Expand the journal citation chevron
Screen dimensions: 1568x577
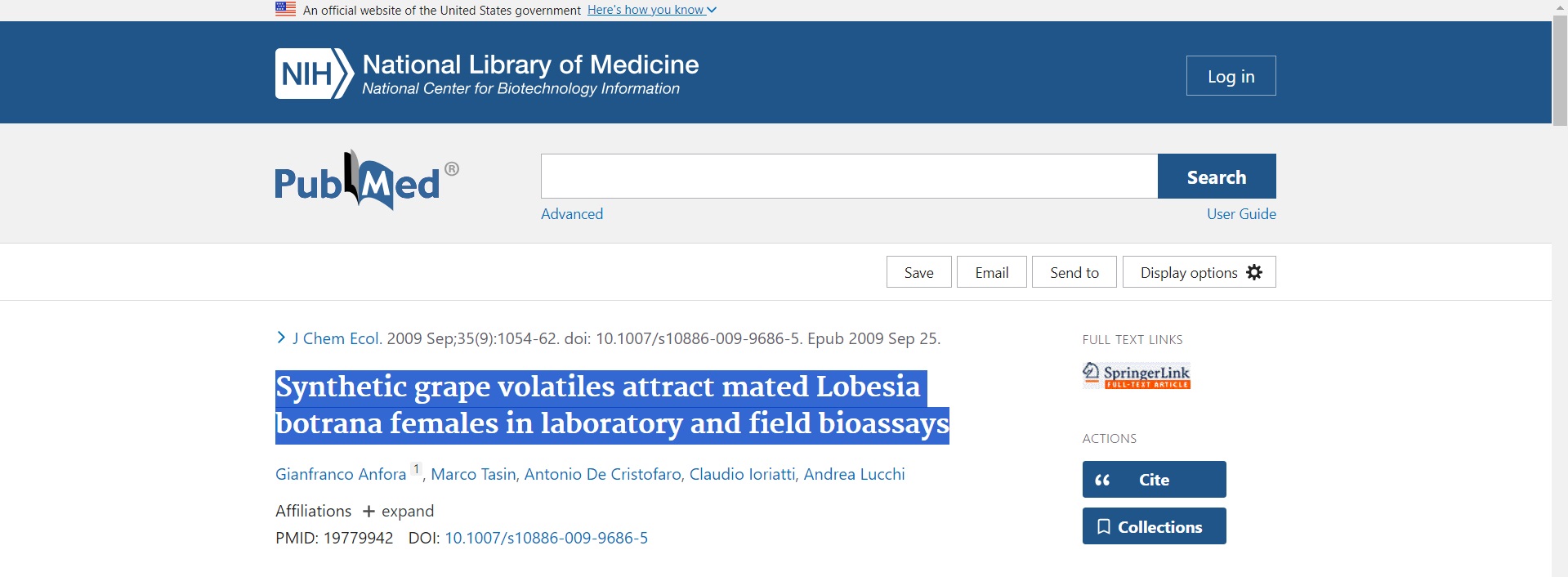tap(281, 338)
